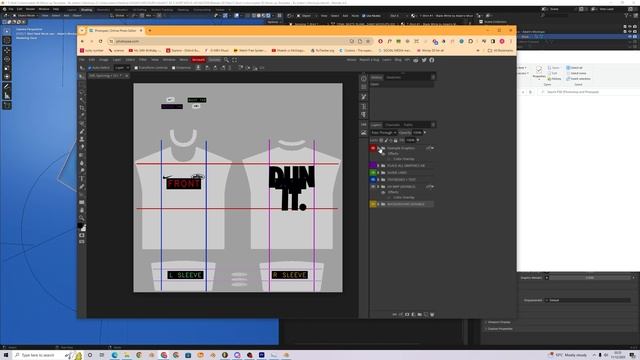The width and height of the screenshot is (640, 360).
Task: Toggle the Distances checkbox in the options bar
Action: point(173,68)
